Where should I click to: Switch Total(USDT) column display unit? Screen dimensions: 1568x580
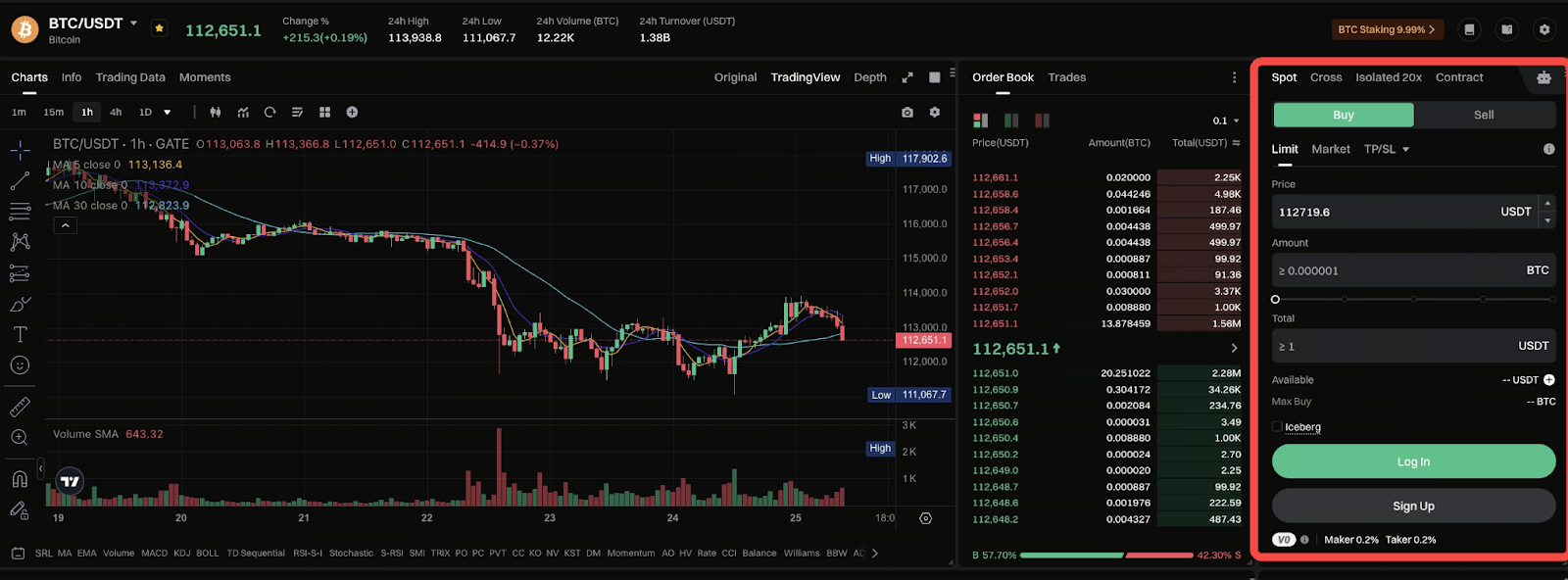click(1236, 143)
